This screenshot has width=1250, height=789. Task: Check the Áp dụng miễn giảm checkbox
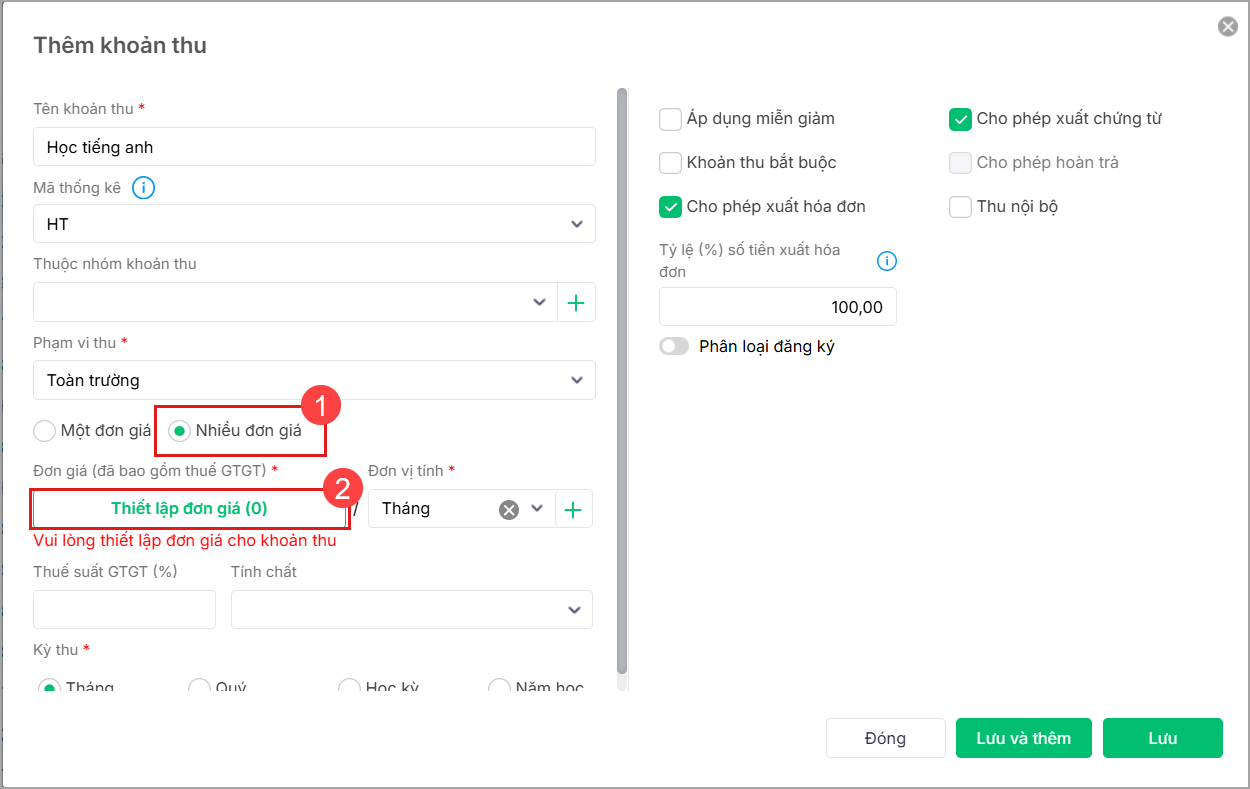(670, 119)
